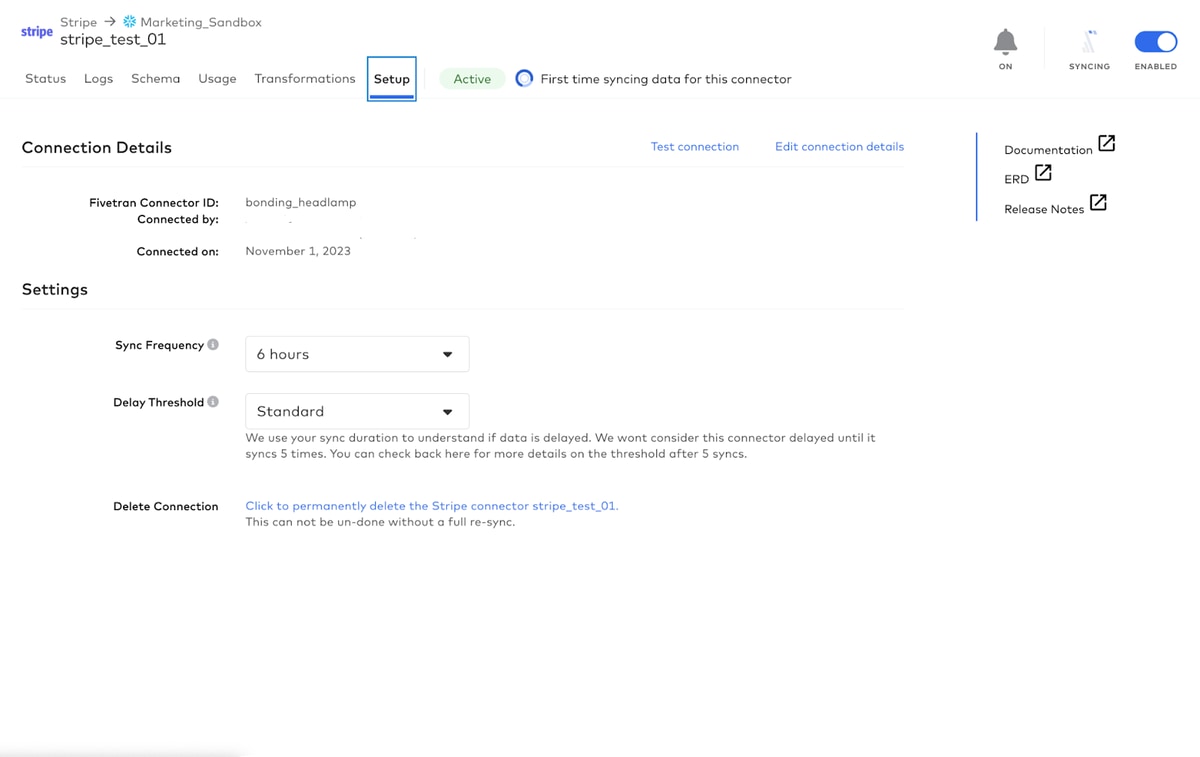This screenshot has height=757, width=1200.
Task: Open the ERD external link icon
Action: click(x=1043, y=172)
